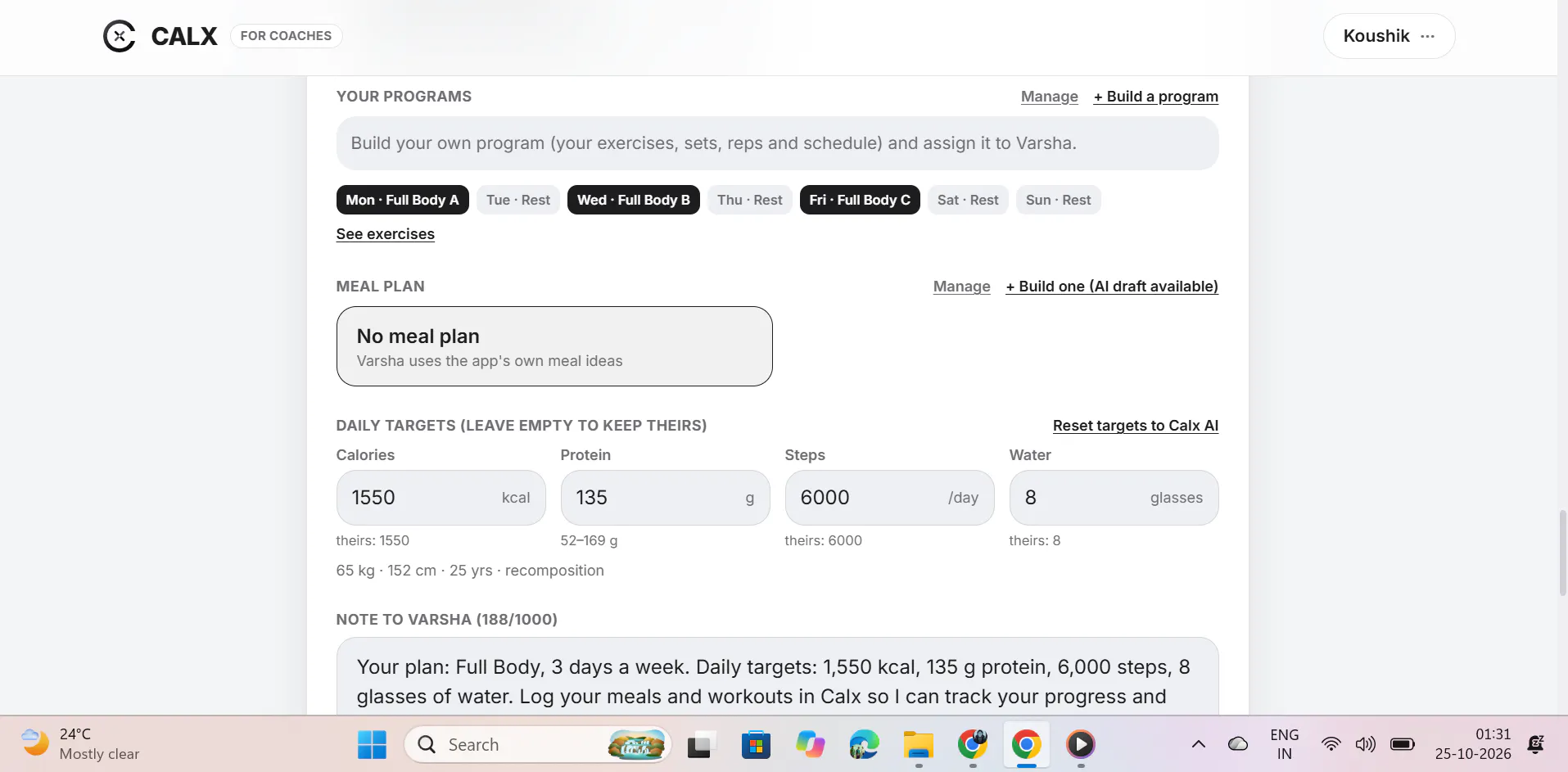Open the media player taskbar icon
The height and width of the screenshot is (772, 1568).
(x=1081, y=745)
